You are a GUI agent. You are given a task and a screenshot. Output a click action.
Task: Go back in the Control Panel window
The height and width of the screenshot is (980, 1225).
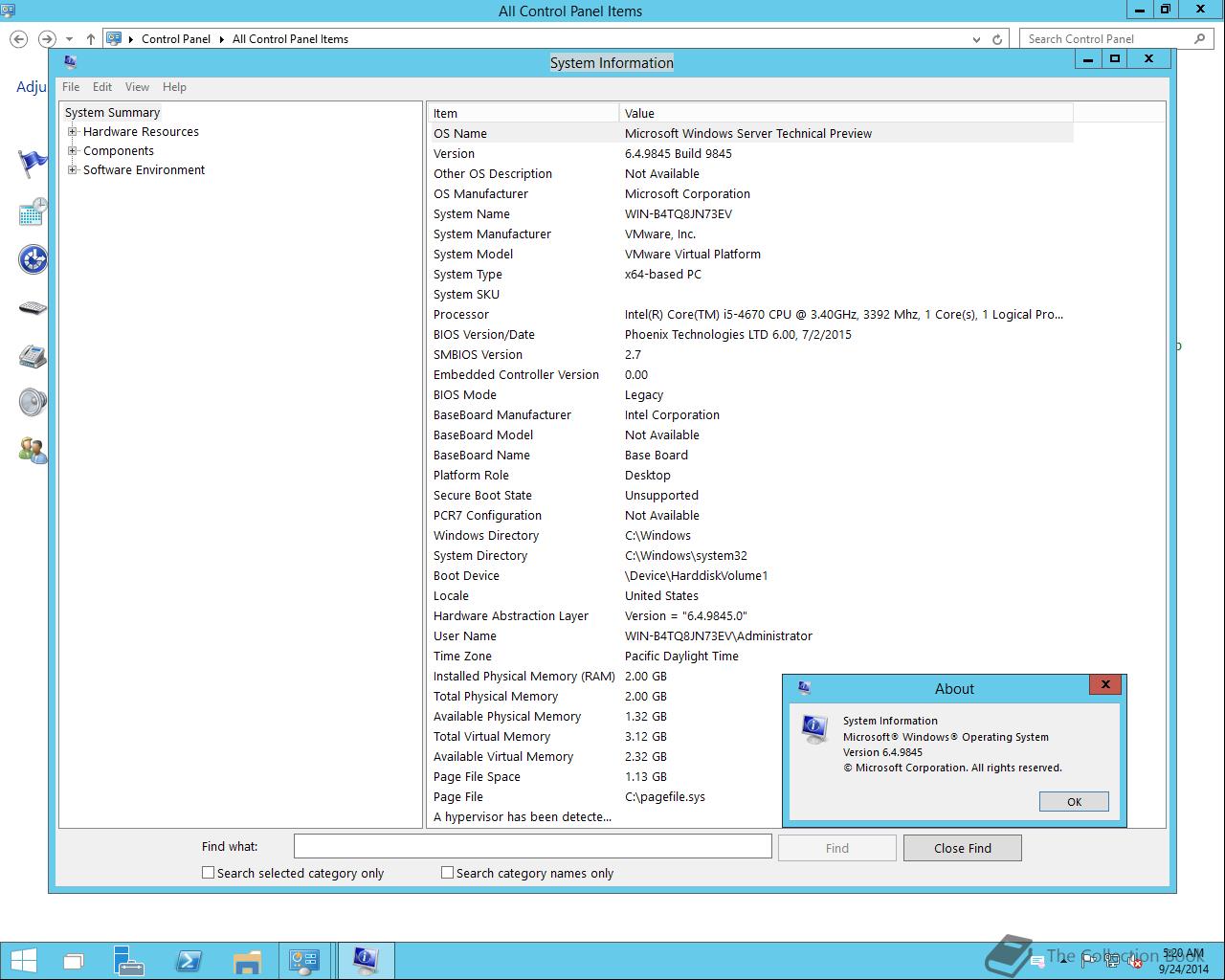tap(19, 39)
